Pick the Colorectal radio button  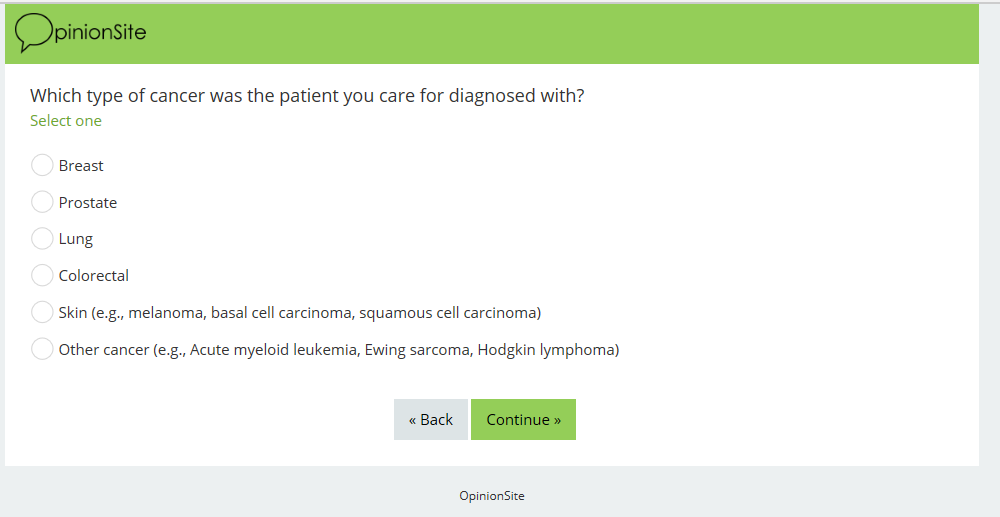[42, 275]
